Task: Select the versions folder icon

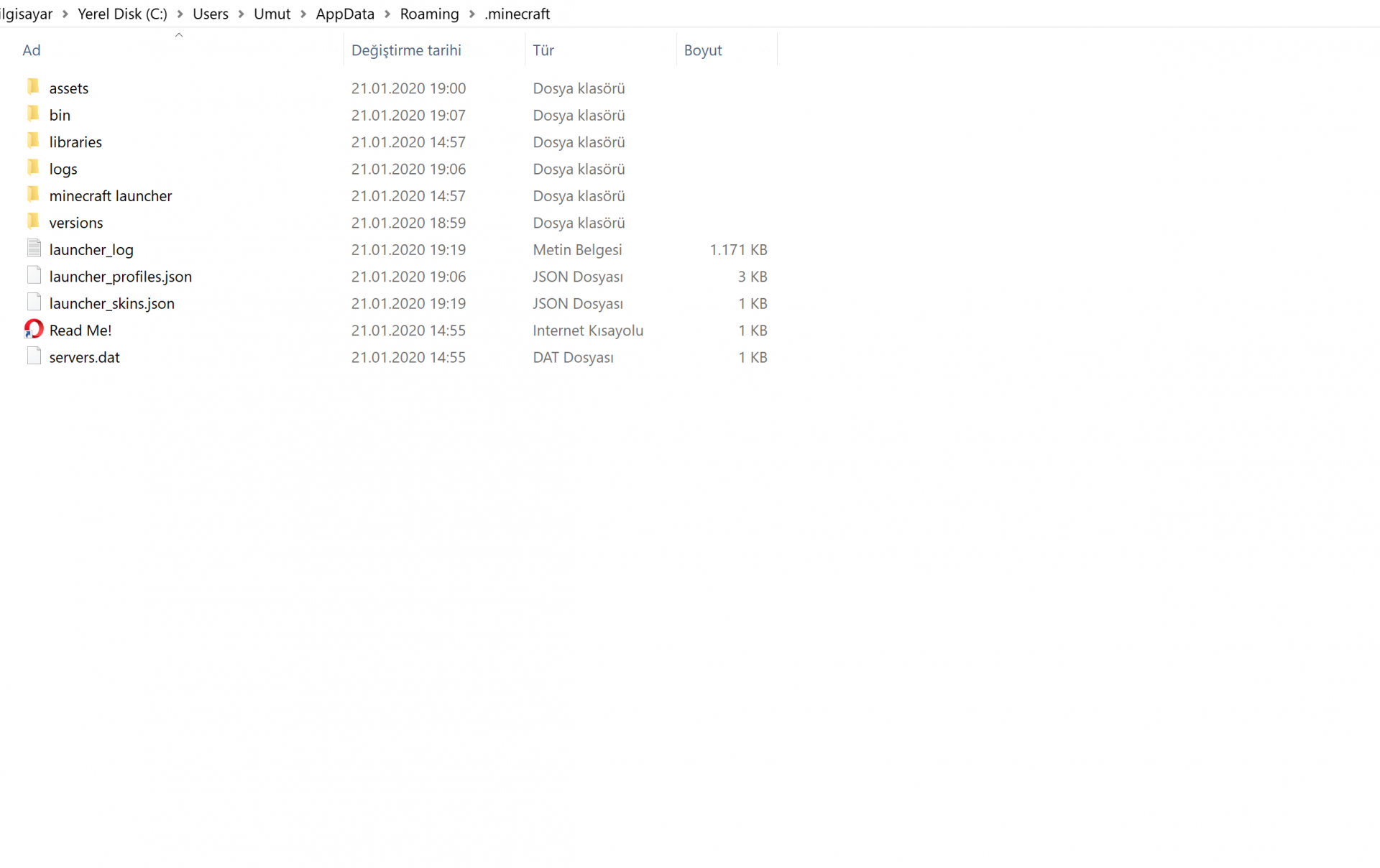Action: (x=33, y=221)
